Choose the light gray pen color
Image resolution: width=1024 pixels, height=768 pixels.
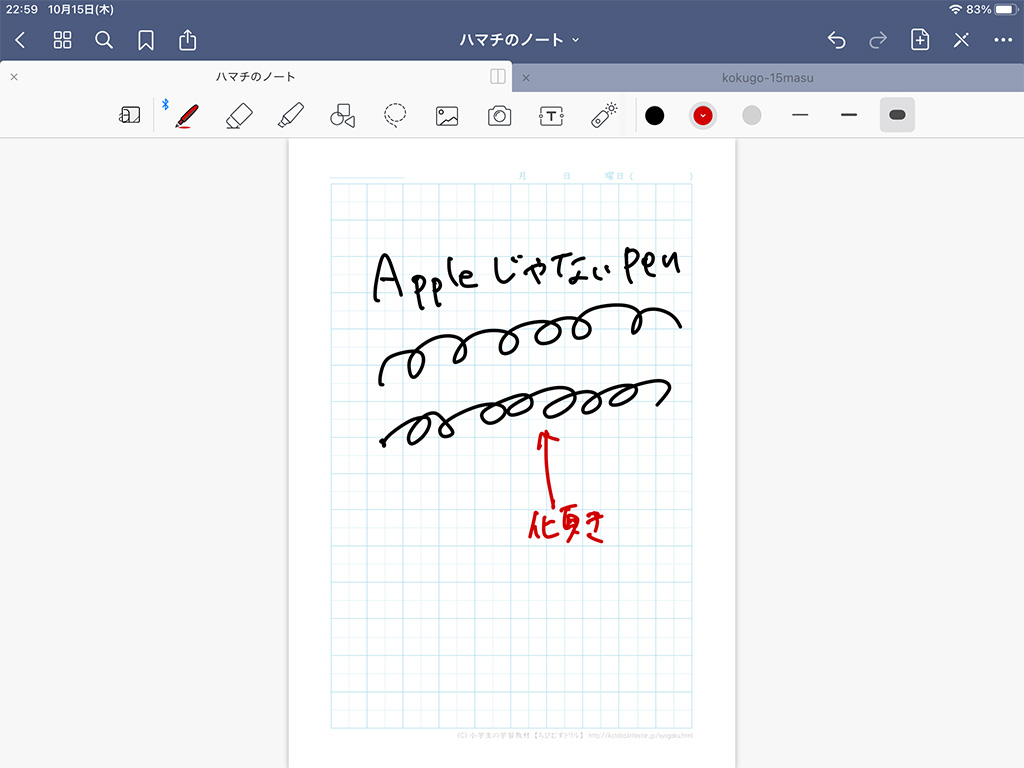click(x=752, y=116)
